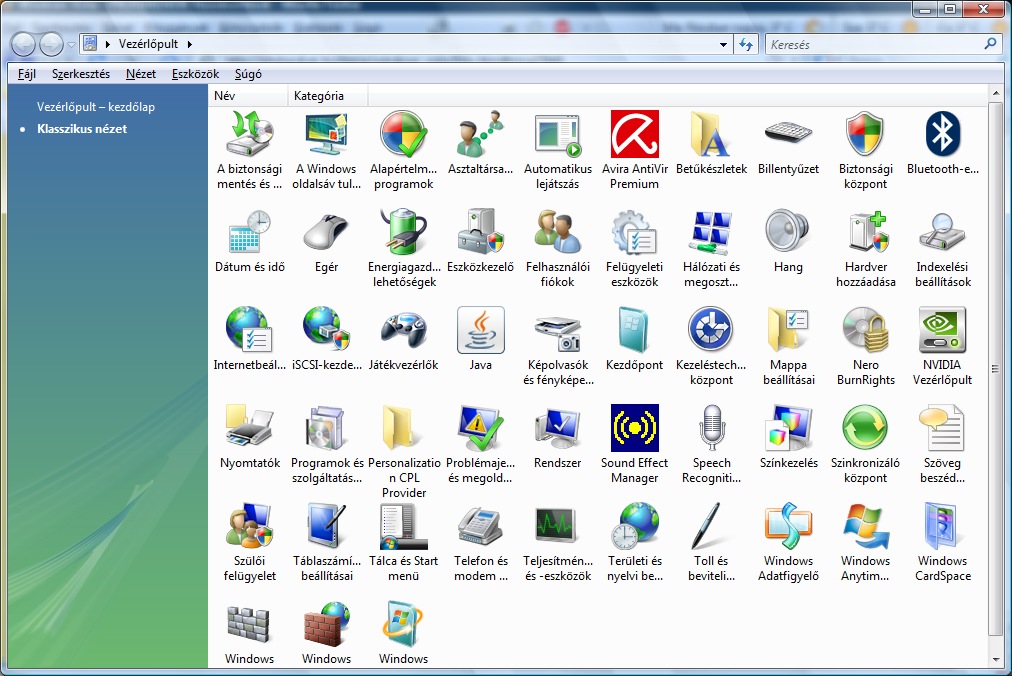Open Windows Anytim... icon
Screen dimensions: 1012x676
coord(865,526)
